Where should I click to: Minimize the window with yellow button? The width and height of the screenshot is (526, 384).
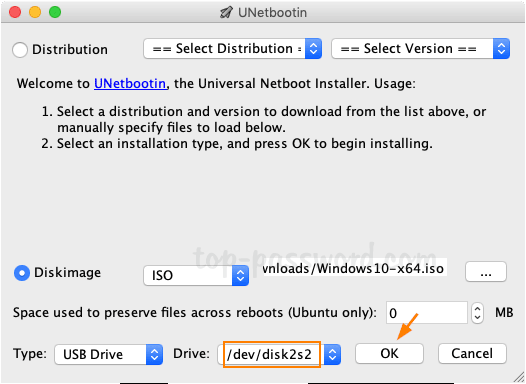pos(35,12)
